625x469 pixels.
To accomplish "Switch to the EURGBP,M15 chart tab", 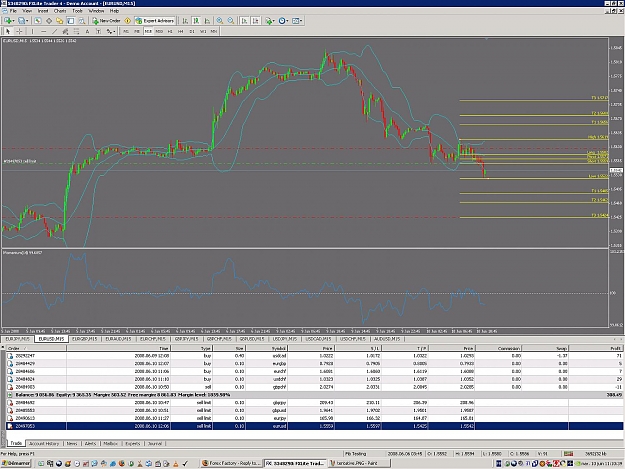I will (85, 339).
